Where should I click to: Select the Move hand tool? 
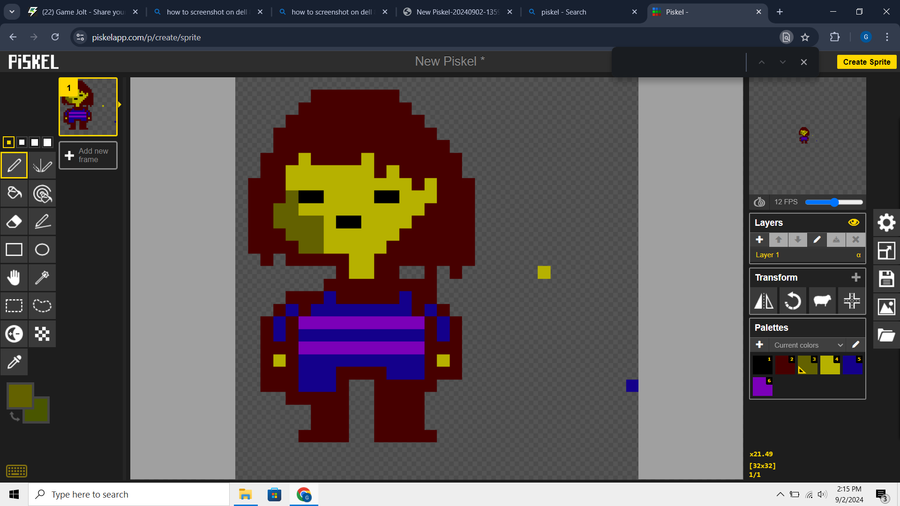pyautogui.click(x=14, y=278)
